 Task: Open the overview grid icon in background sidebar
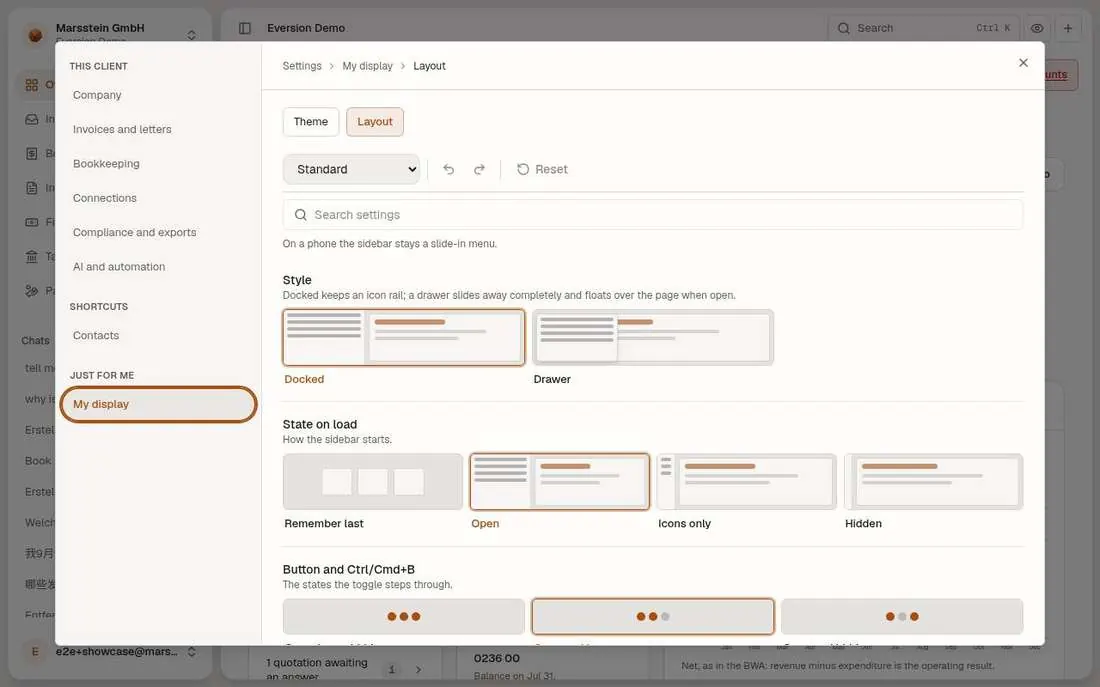[32, 85]
